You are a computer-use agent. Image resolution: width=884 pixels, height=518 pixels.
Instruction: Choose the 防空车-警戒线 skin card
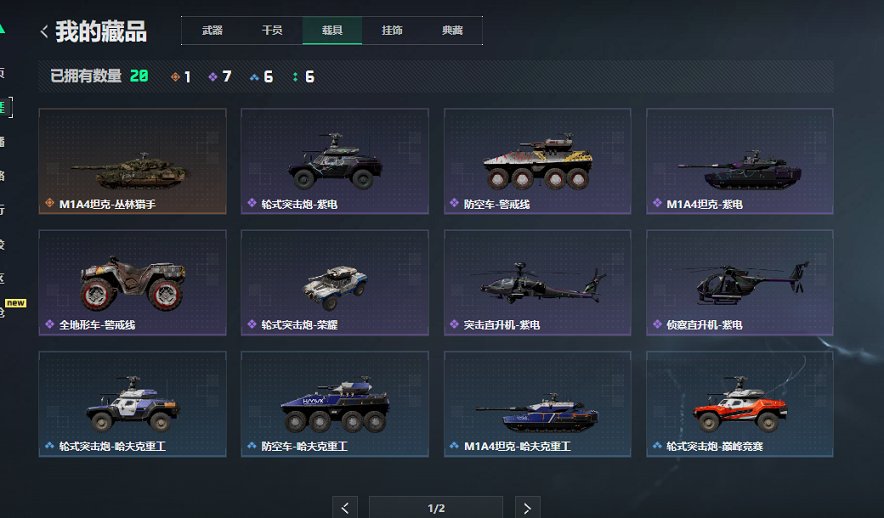tap(537, 161)
